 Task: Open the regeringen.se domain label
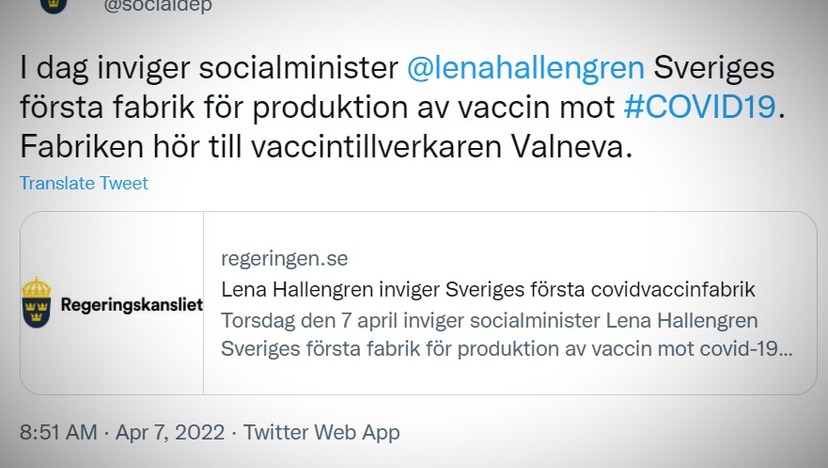(x=284, y=259)
